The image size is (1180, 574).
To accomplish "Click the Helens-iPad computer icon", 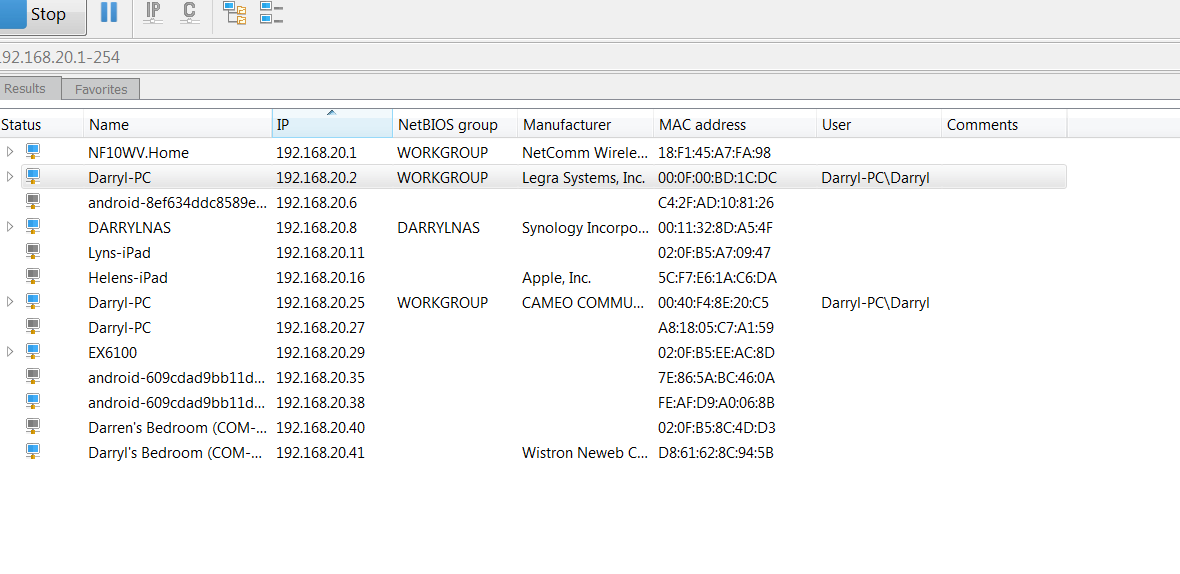I will (x=33, y=277).
